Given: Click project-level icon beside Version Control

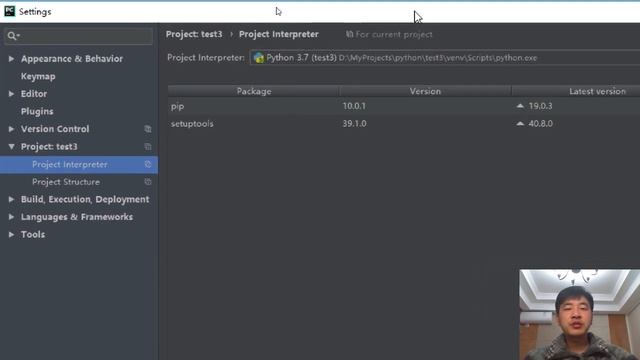Looking at the screenshot, I should point(148,129).
